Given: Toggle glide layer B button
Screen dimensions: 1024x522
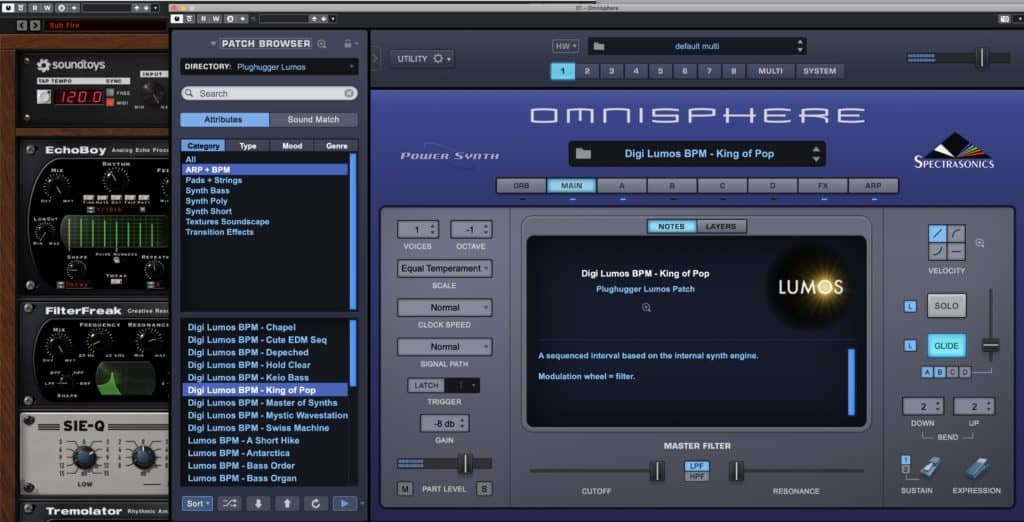Looking at the screenshot, I should [x=940, y=372].
